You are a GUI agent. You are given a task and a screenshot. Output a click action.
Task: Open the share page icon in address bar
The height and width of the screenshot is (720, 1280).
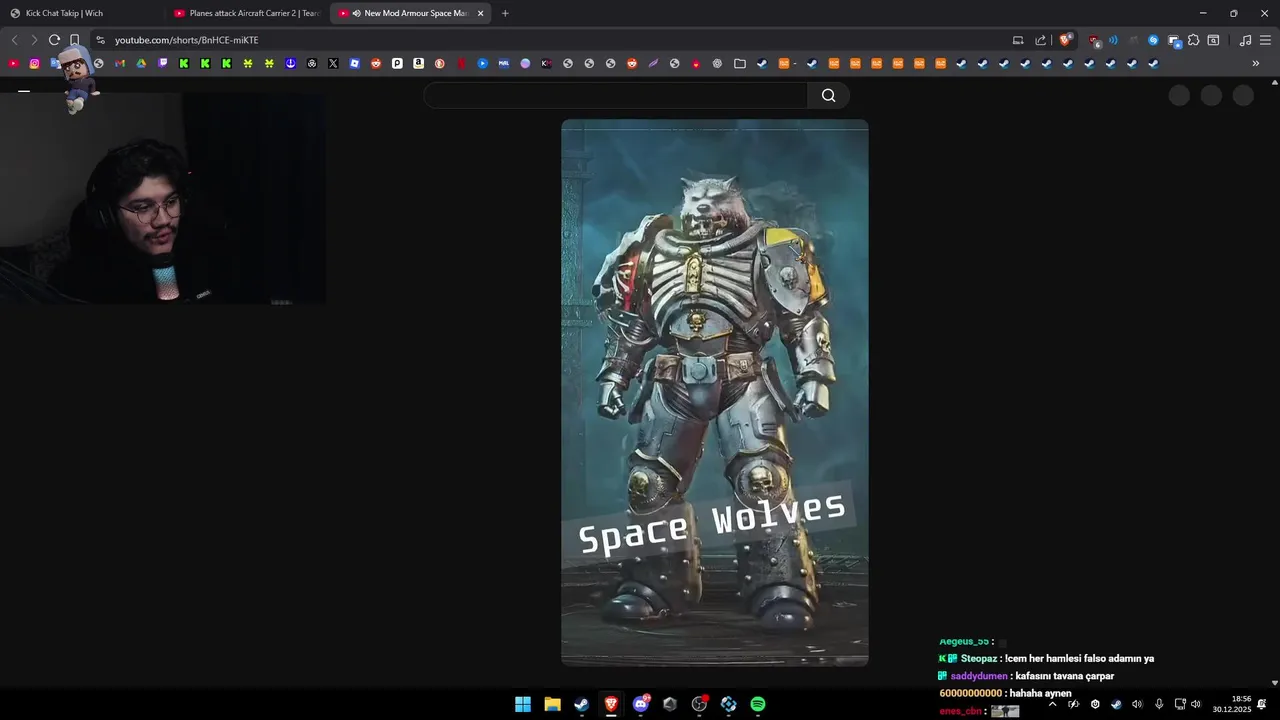[x=1040, y=40]
